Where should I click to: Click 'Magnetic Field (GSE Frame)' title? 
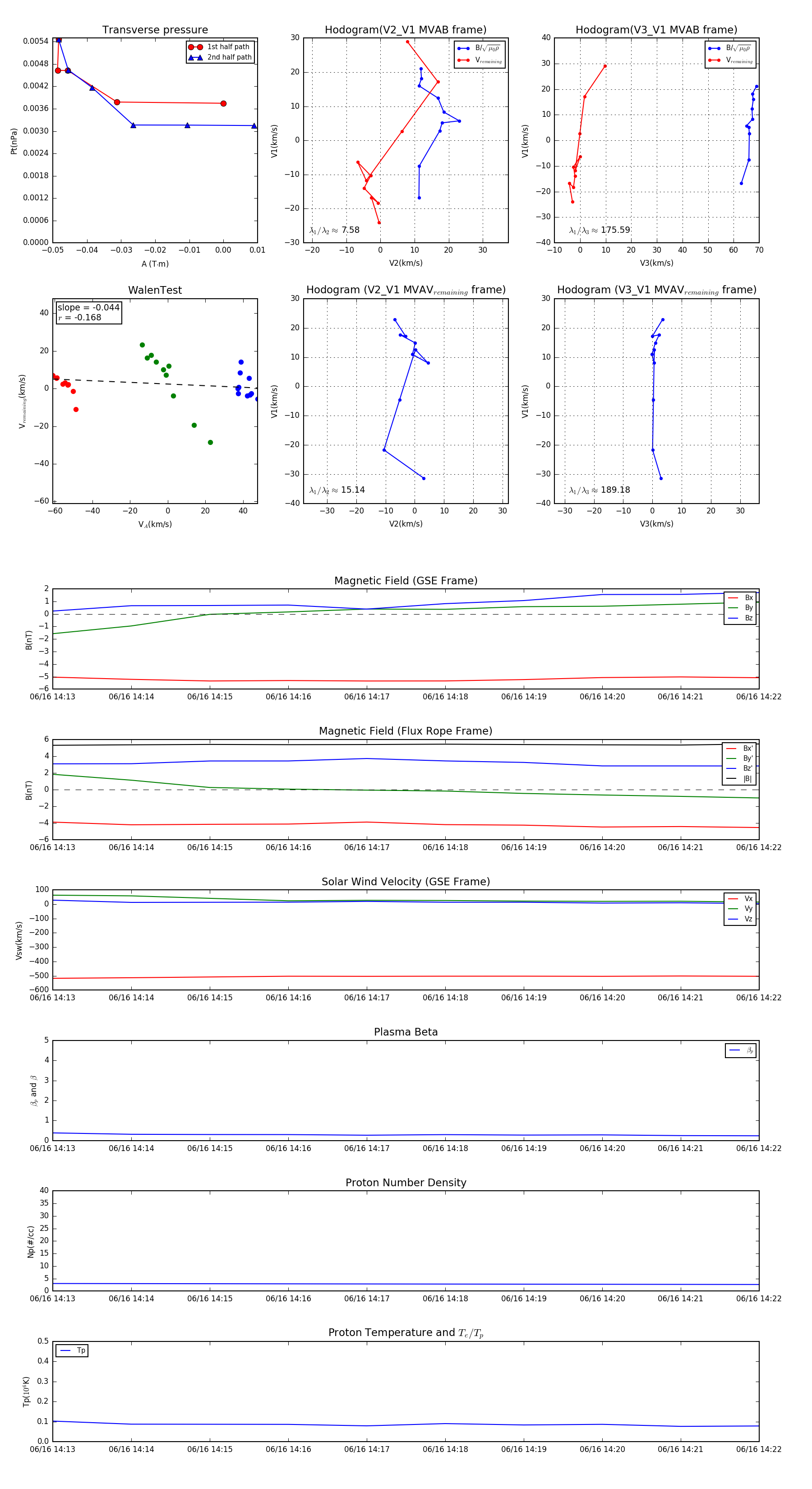click(406, 581)
